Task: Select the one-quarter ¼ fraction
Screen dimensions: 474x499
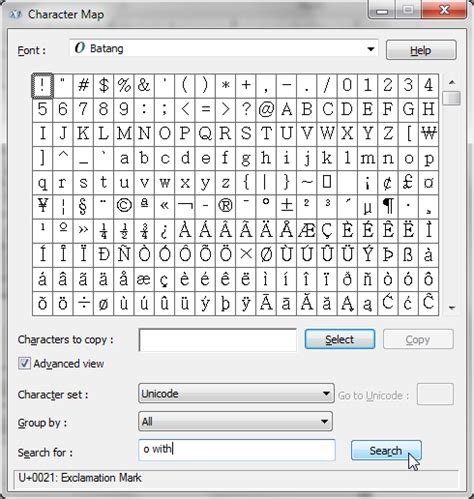Action: pos(104,230)
